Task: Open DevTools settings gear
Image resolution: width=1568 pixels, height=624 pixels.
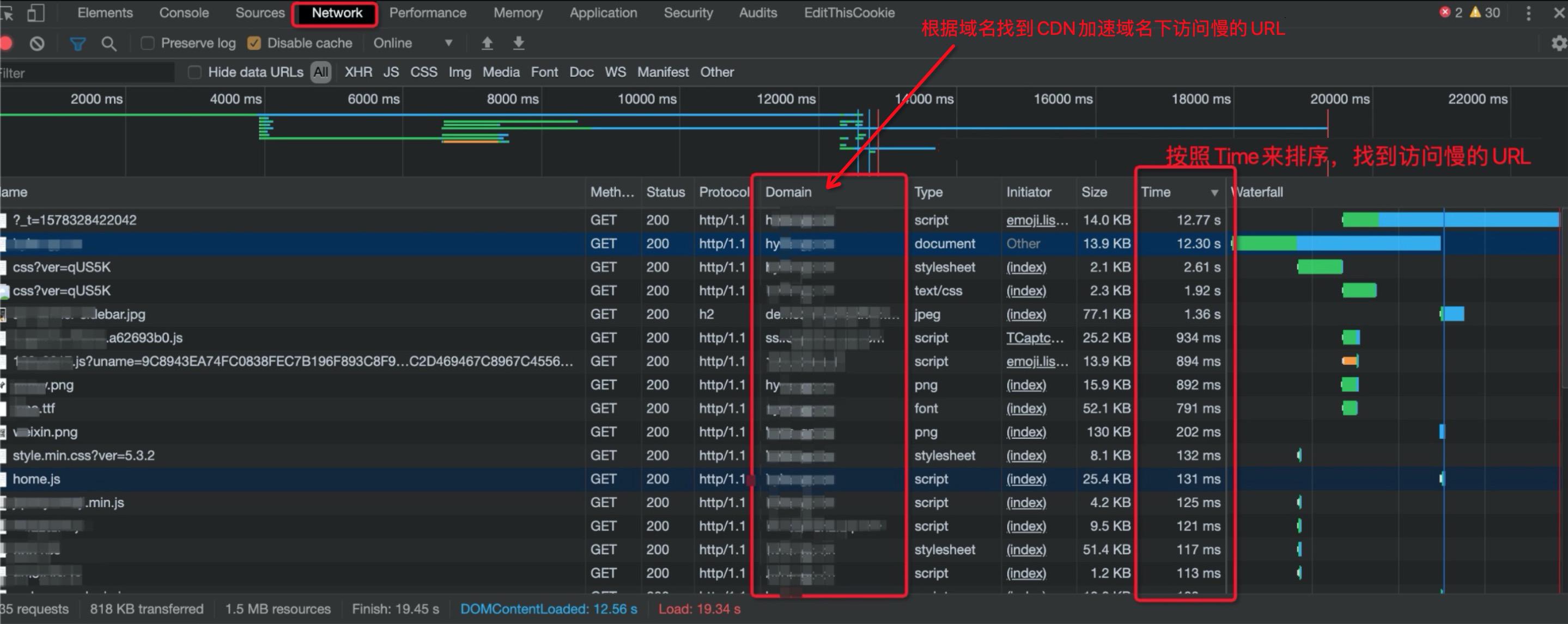Action: (1558, 43)
